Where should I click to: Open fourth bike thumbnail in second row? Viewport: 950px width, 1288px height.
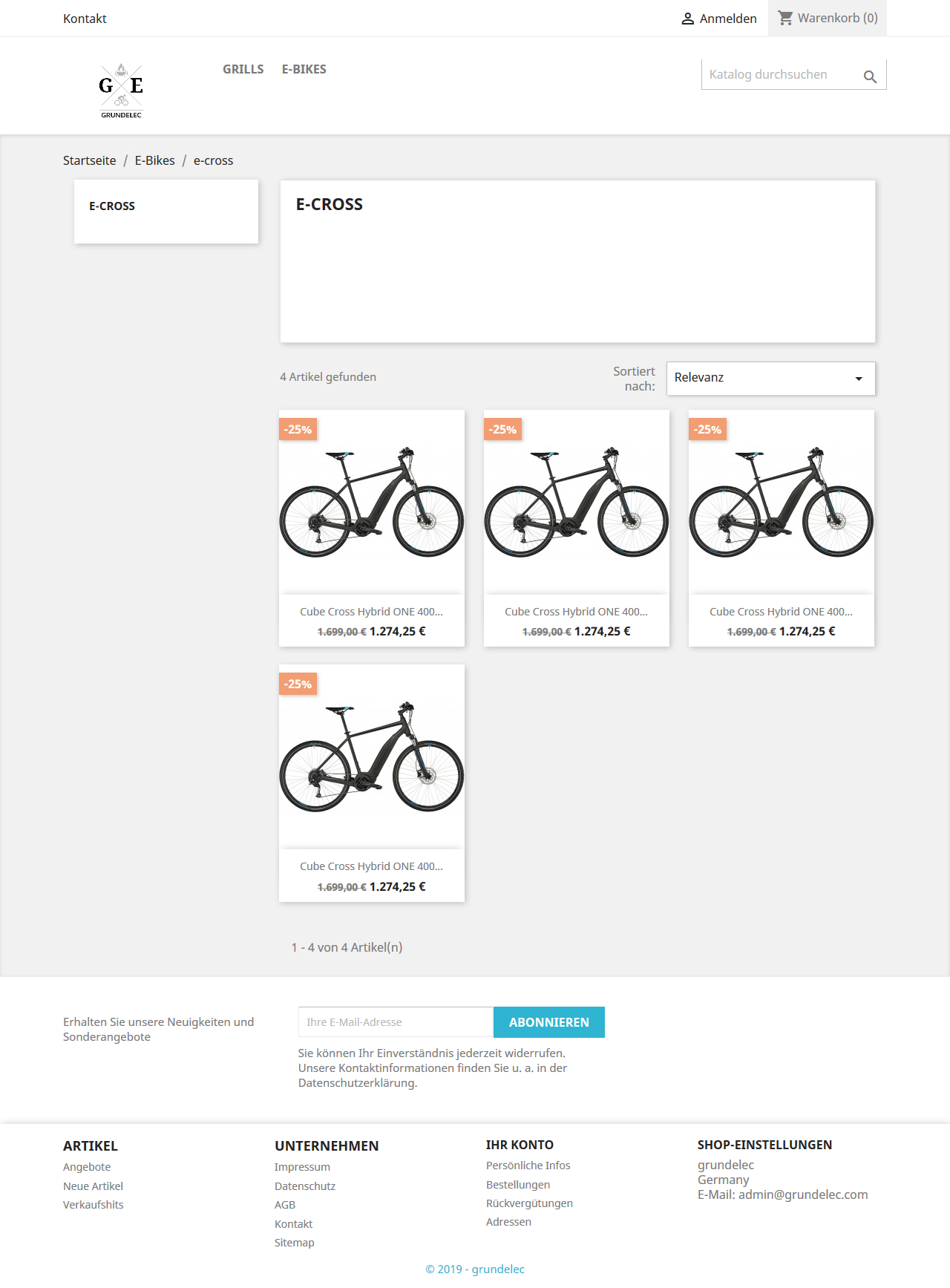tap(372, 757)
